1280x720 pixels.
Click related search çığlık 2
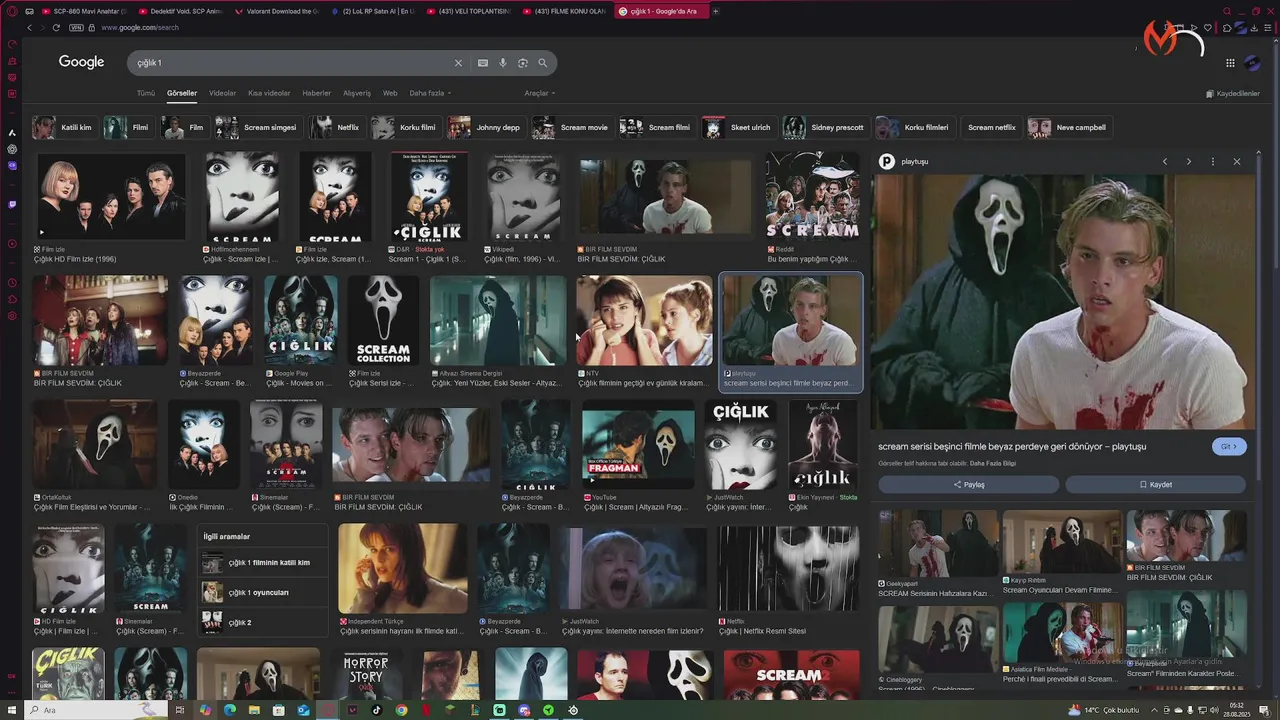click(x=262, y=622)
